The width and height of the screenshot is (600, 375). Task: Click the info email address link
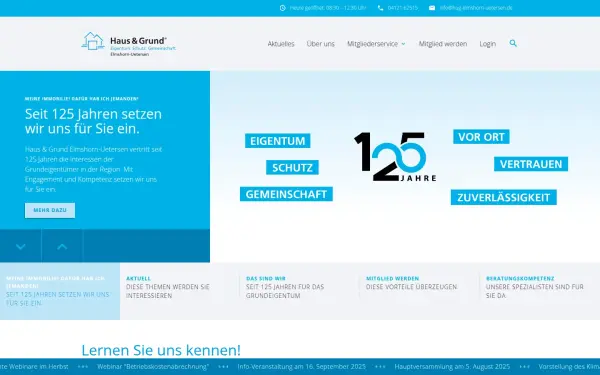click(476, 8)
